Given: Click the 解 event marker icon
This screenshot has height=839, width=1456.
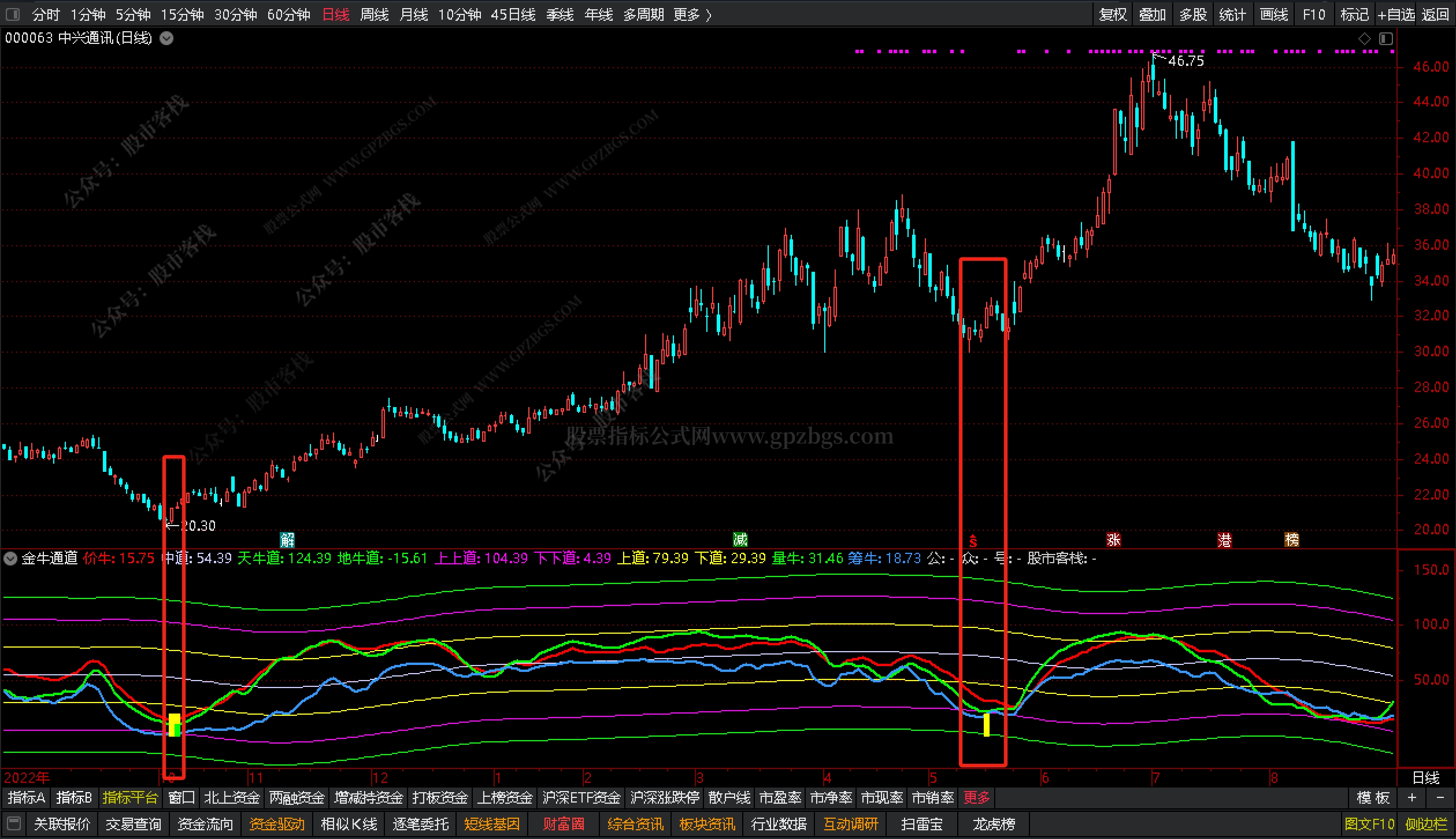Looking at the screenshot, I should coord(287,540).
